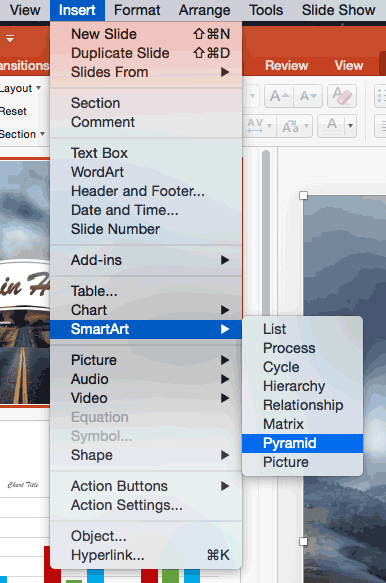The height and width of the screenshot is (583, 386).
Task: Select Picture in SmartArt submenu
Action: tap(302, 462)
